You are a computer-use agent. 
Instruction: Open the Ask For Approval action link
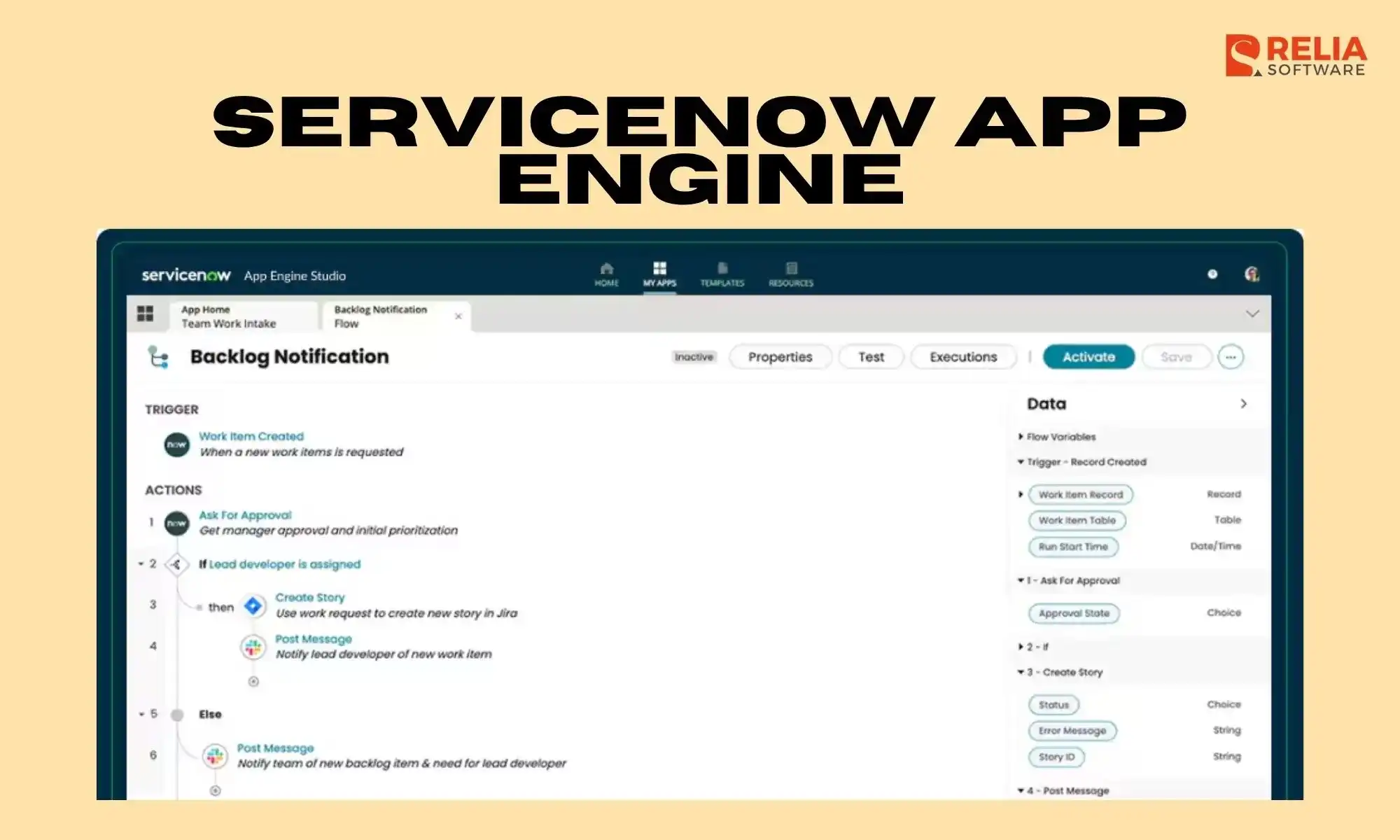(245, 515)
